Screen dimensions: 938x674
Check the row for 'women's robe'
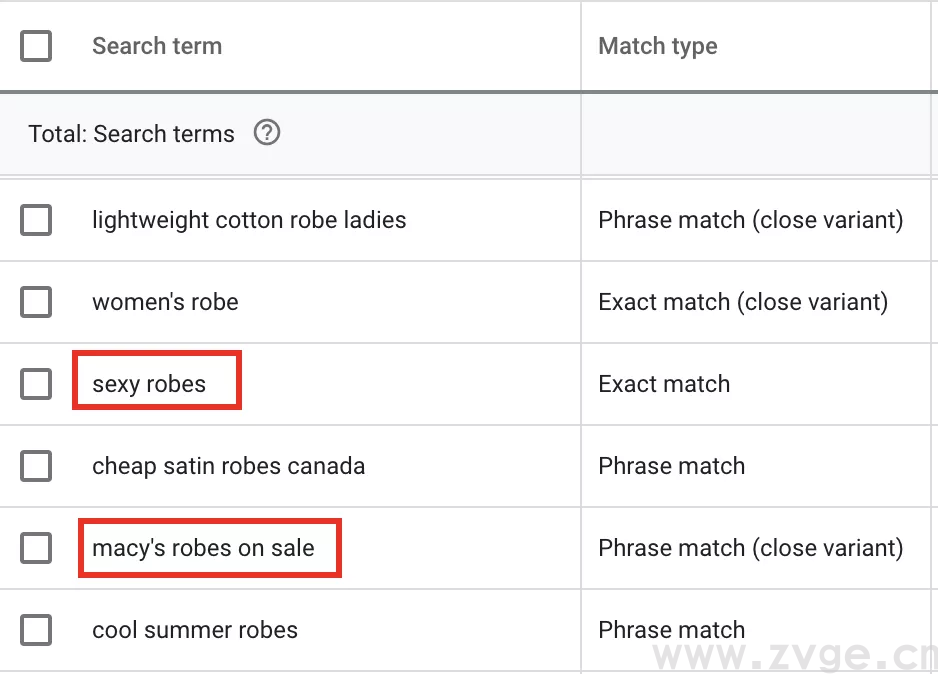[36, 302]
